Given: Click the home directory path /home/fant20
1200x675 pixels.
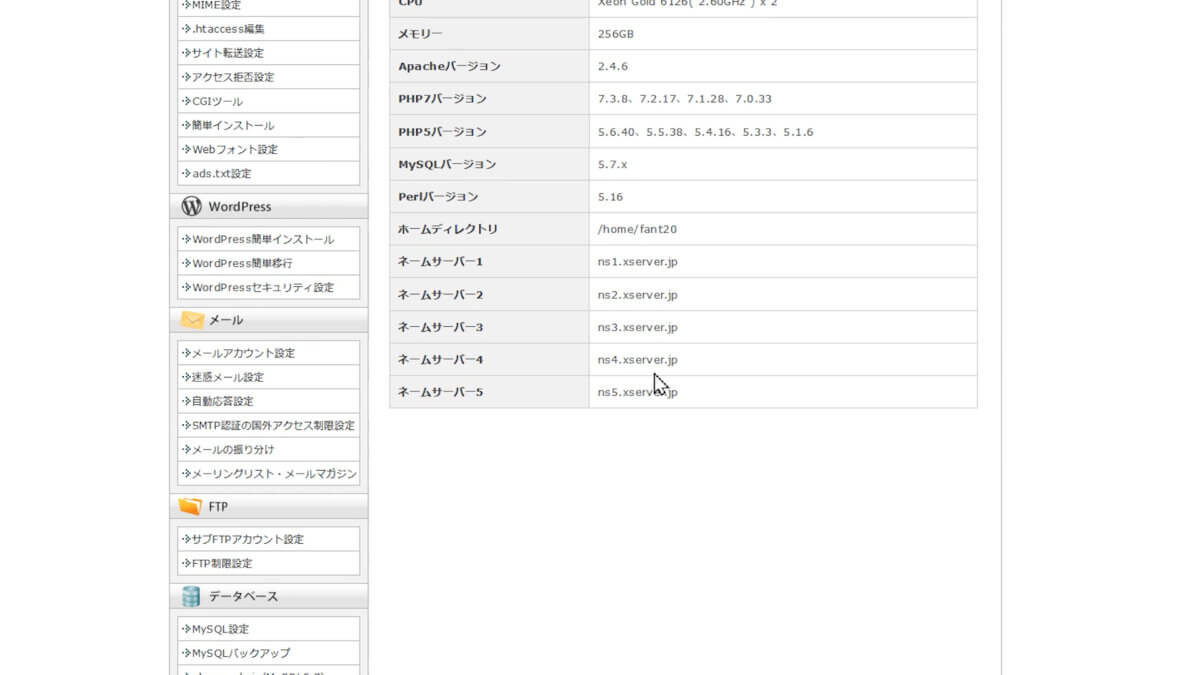Looking at the screenshot, I should click(637, 229).
